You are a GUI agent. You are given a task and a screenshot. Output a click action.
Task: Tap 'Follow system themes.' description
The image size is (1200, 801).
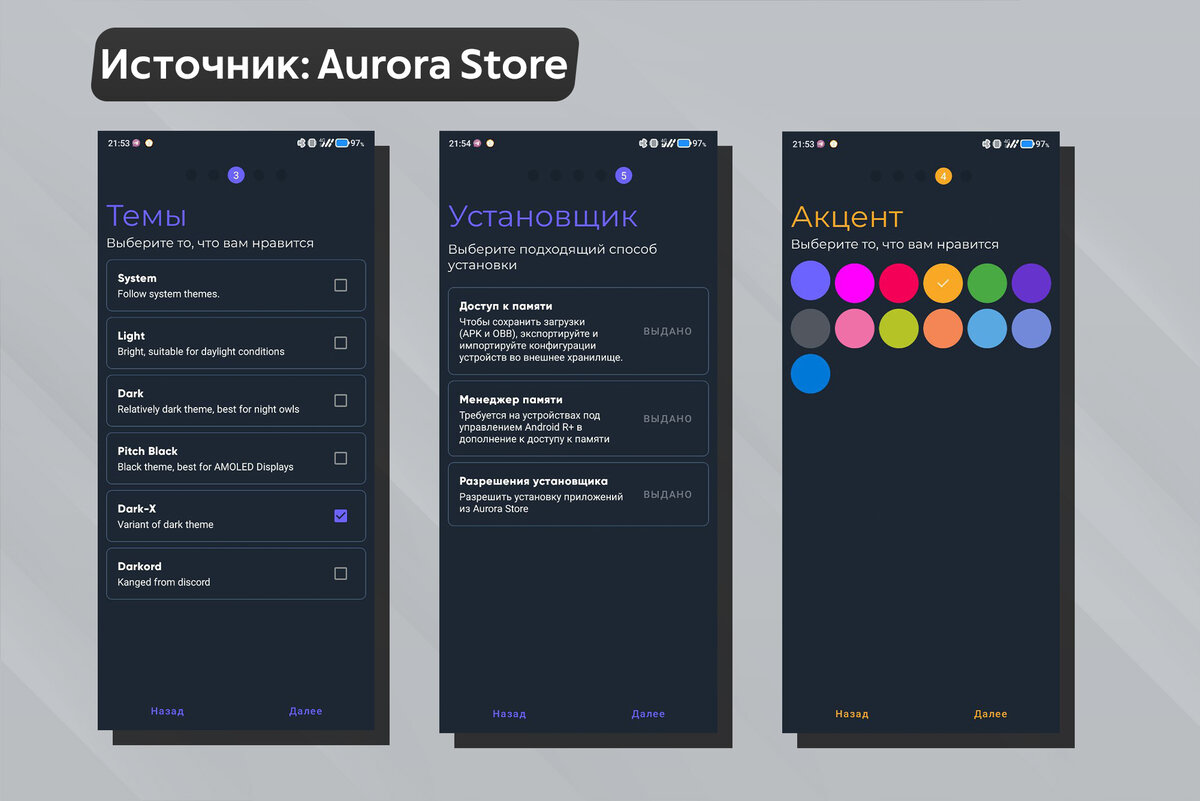click(168, 294)
